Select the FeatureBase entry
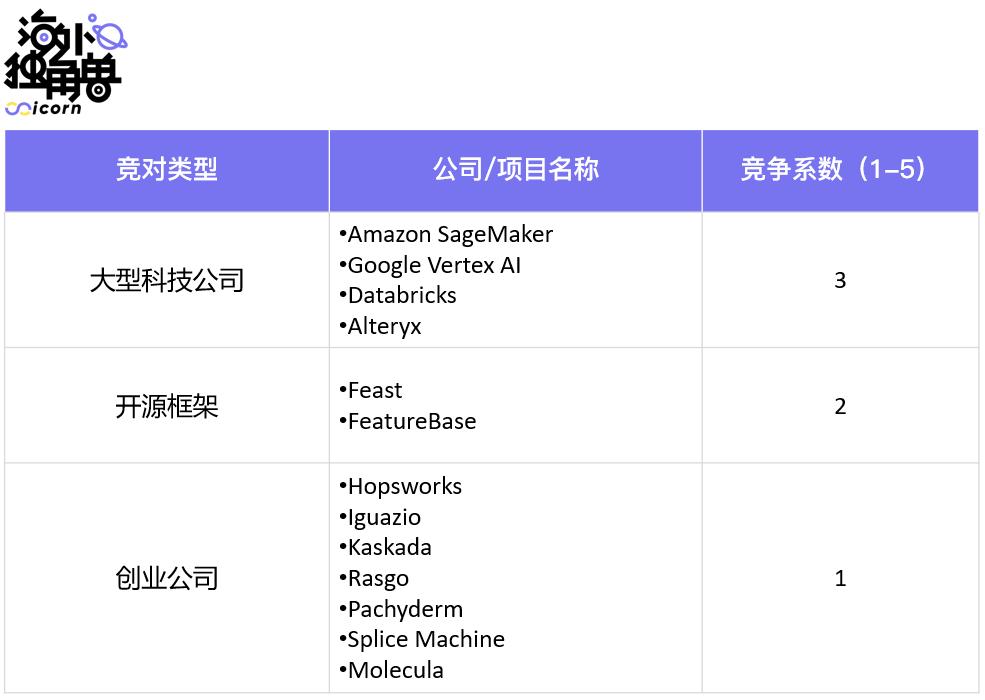 coord(411,421)
